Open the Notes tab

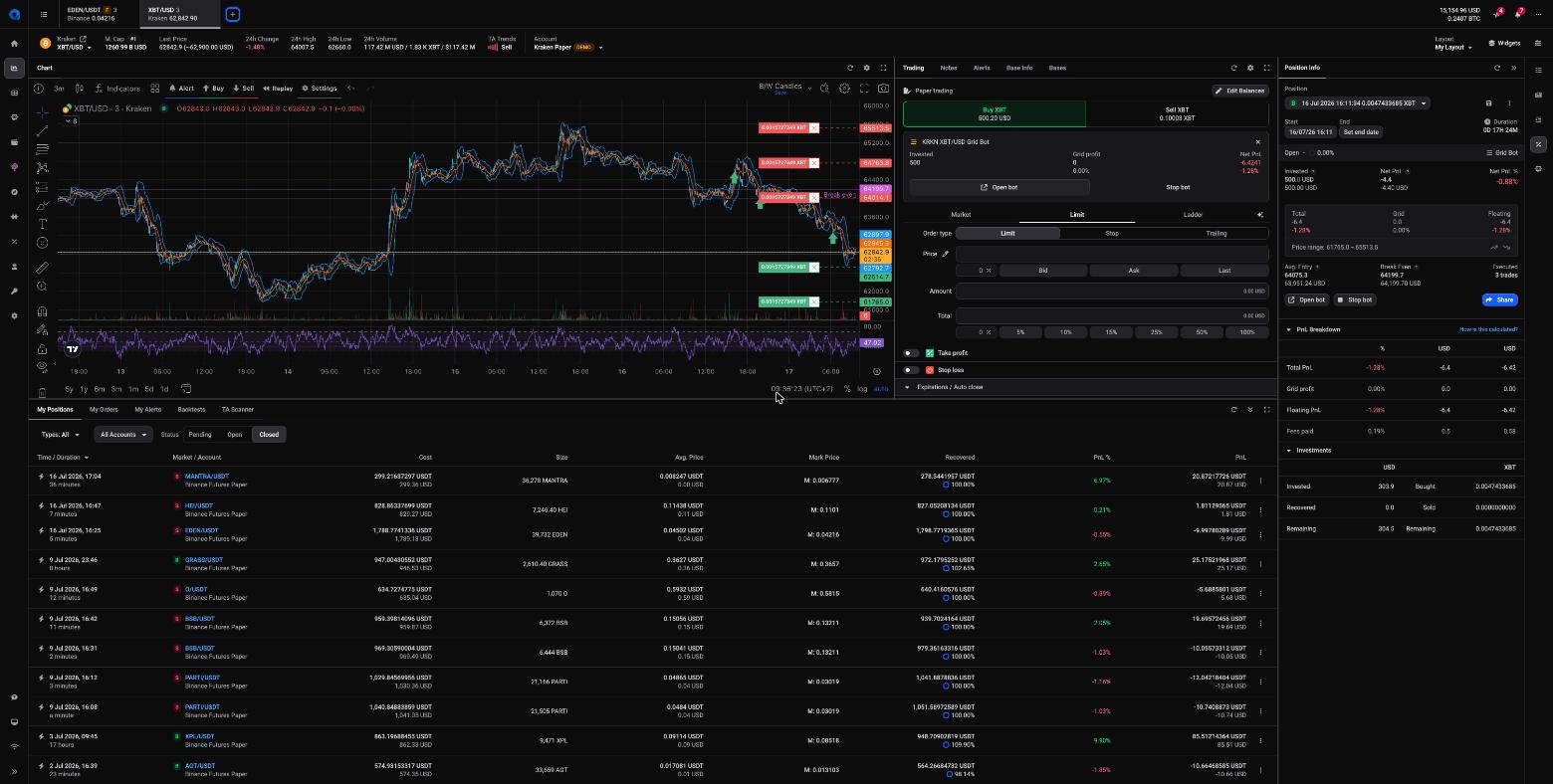[948, 68]
